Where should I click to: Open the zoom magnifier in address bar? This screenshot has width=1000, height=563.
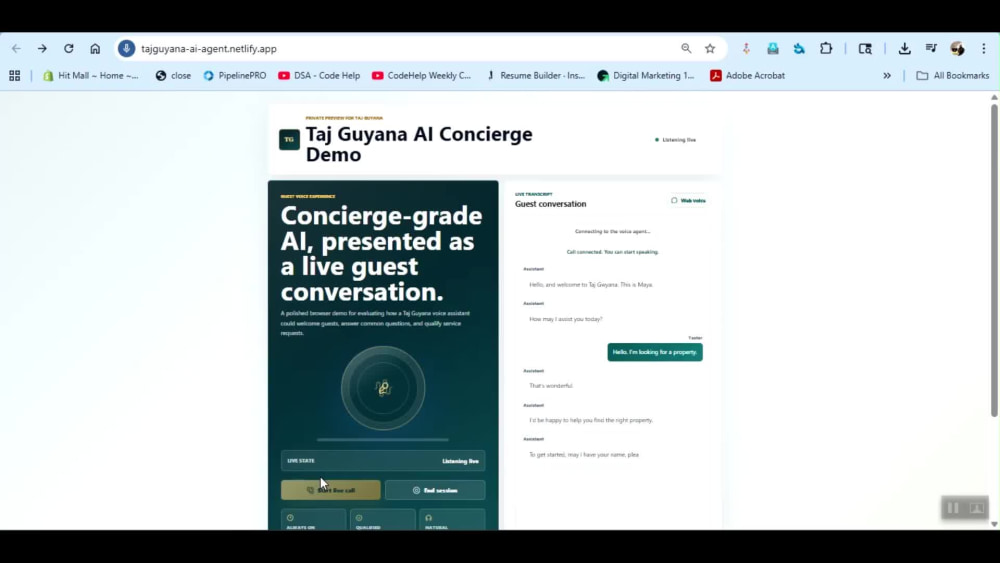(x=686, y=48)
